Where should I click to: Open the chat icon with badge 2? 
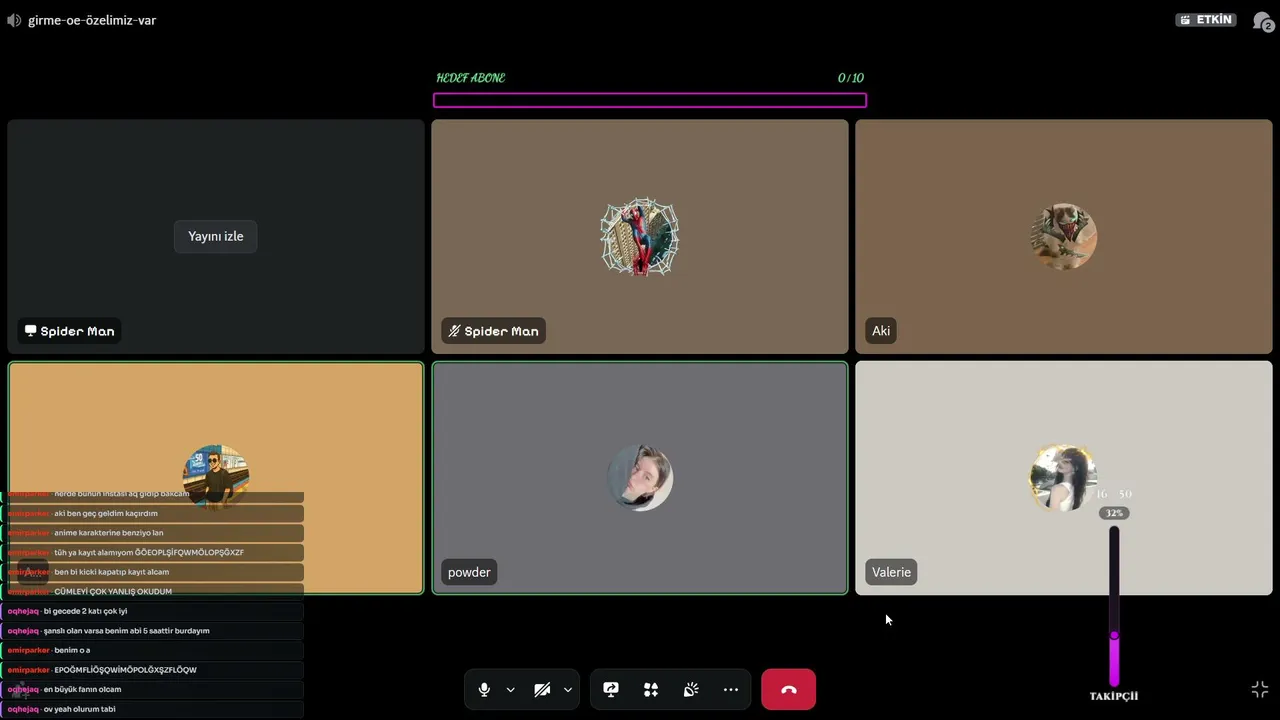[x=1263, y=21]
